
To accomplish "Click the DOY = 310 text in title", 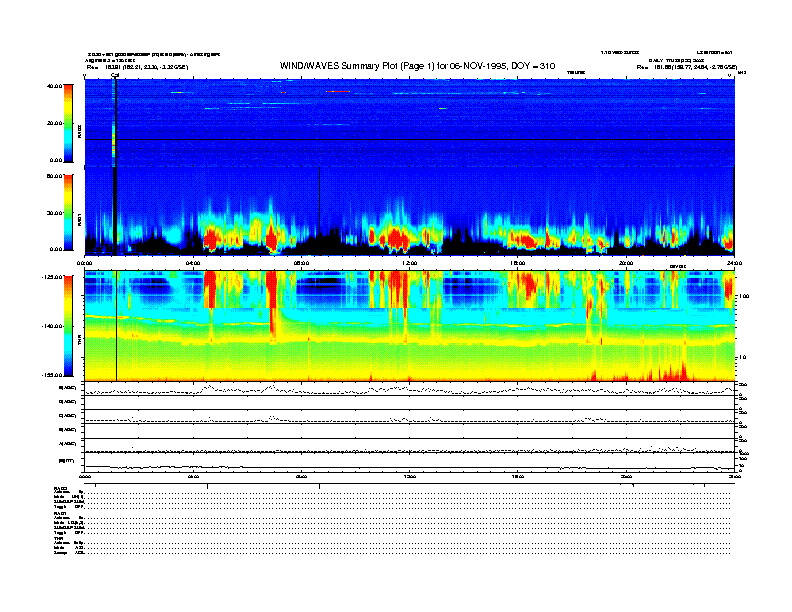I will 533,66.
